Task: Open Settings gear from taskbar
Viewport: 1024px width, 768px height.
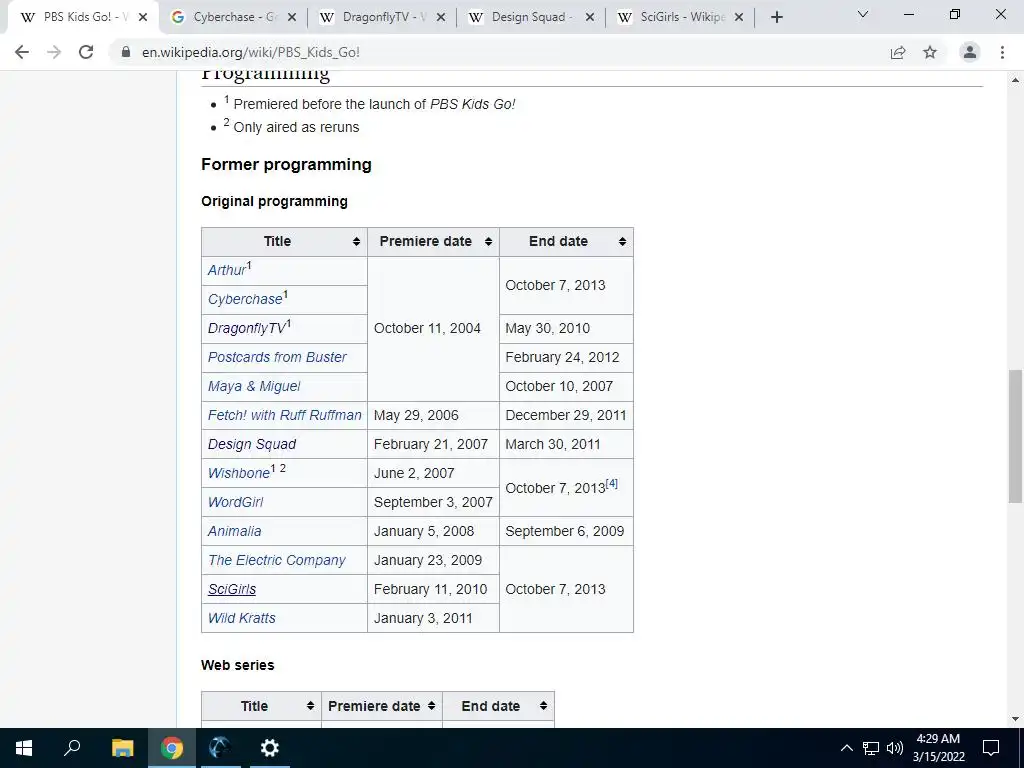Action: click(x=269, y=748)
